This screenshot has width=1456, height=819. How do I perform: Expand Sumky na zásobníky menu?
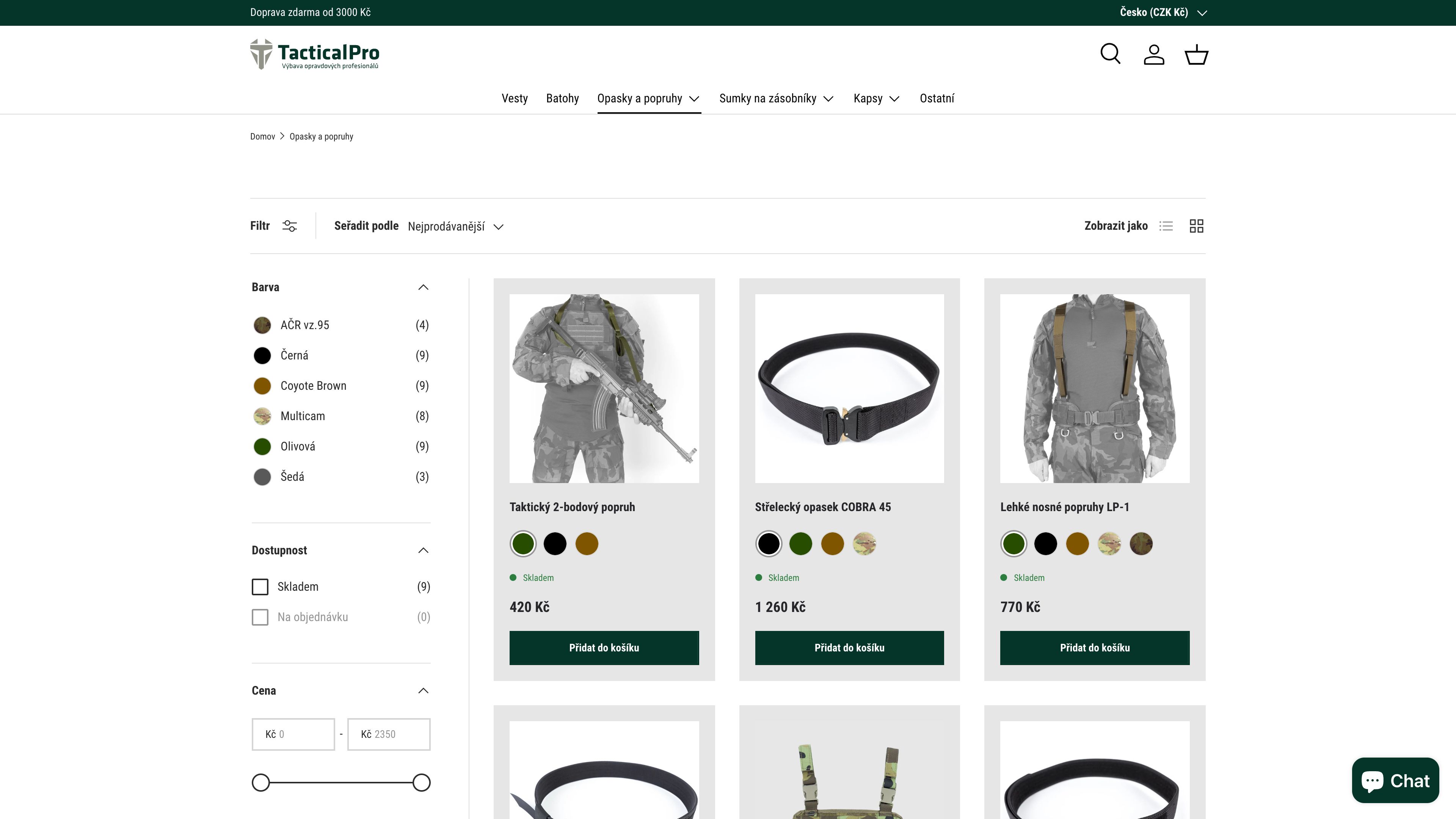coord(776,98)
